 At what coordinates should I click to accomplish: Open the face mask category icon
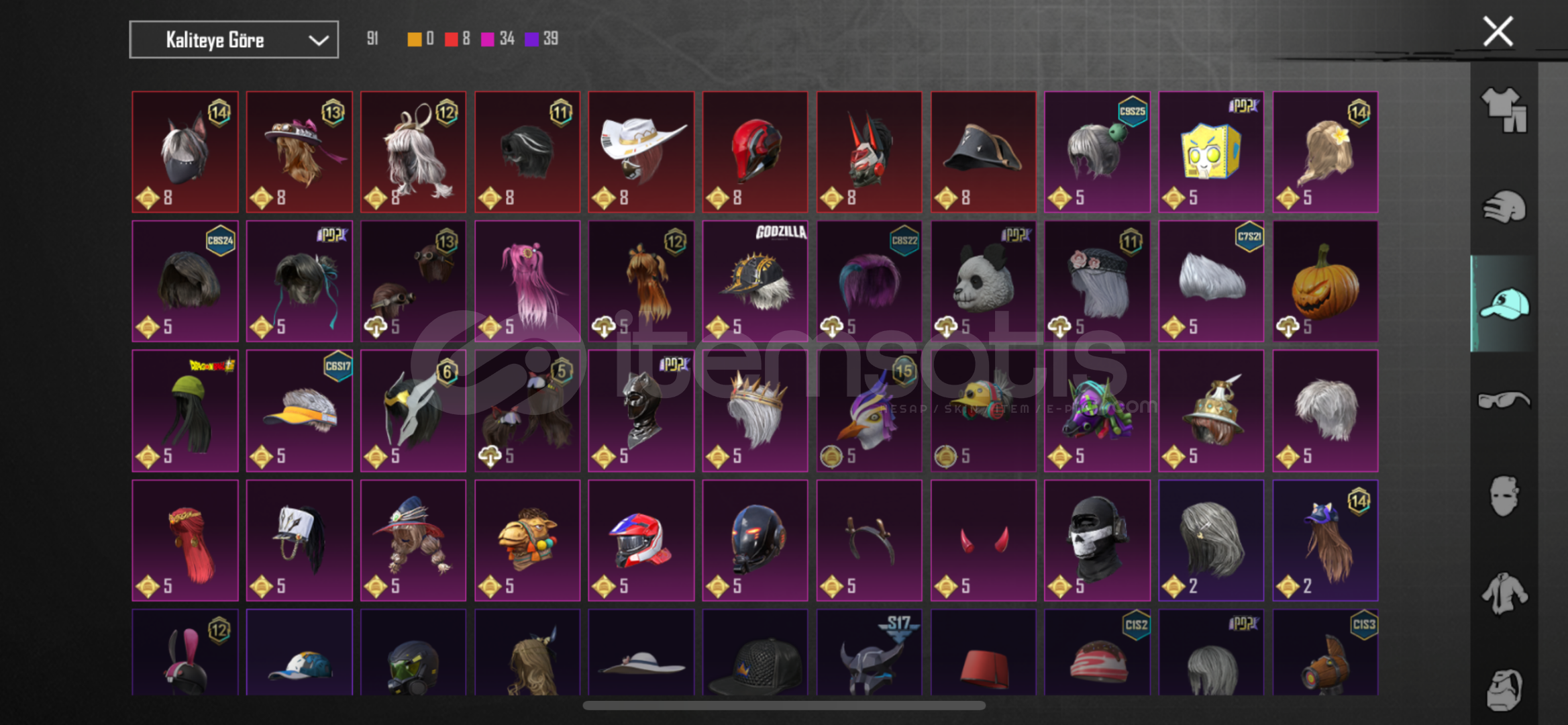click(1504, 496)
